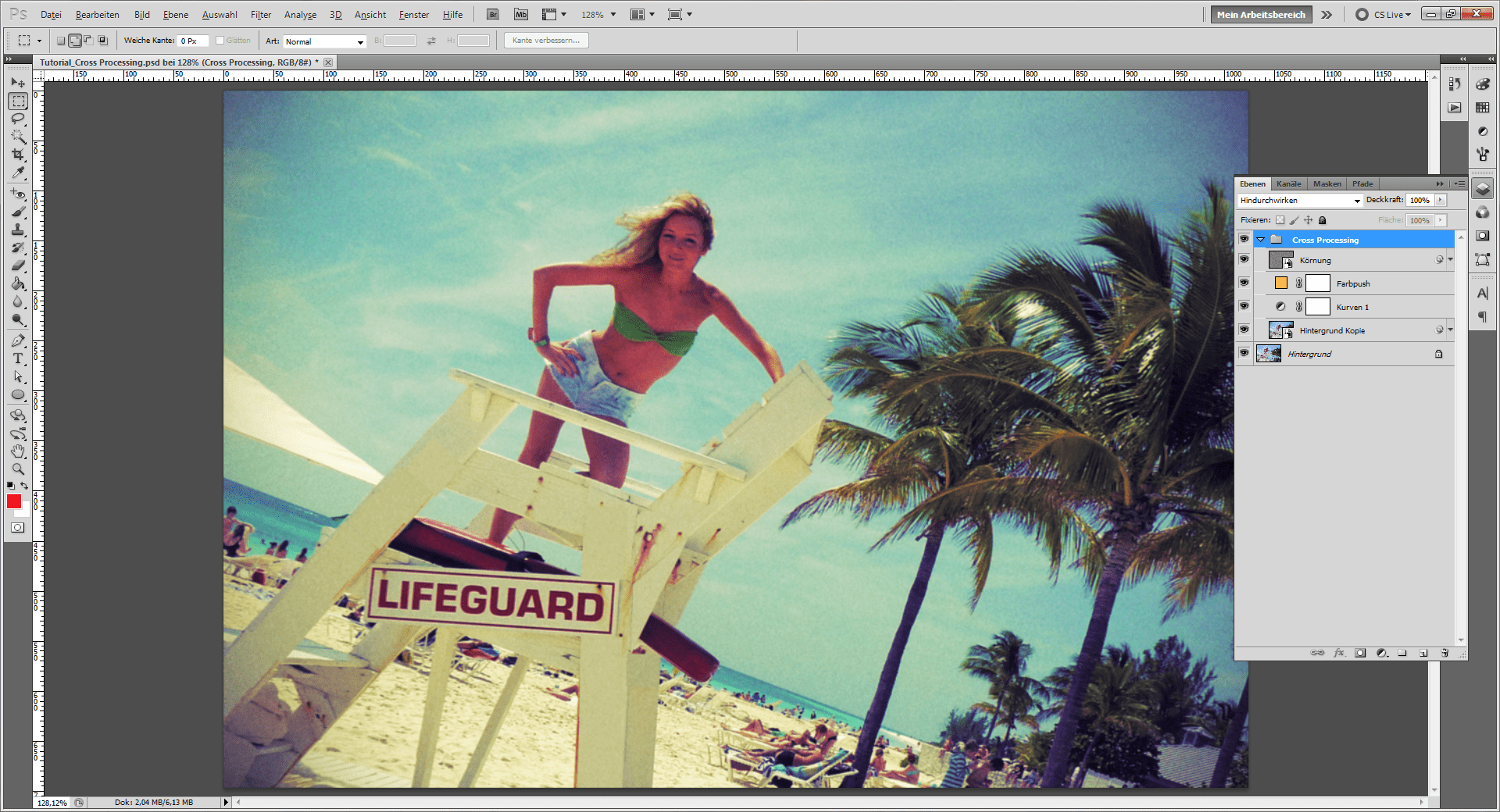Hide the Körnung layer
Image resolution: width=1500 pixels, height=812 pixels.
1244,260
